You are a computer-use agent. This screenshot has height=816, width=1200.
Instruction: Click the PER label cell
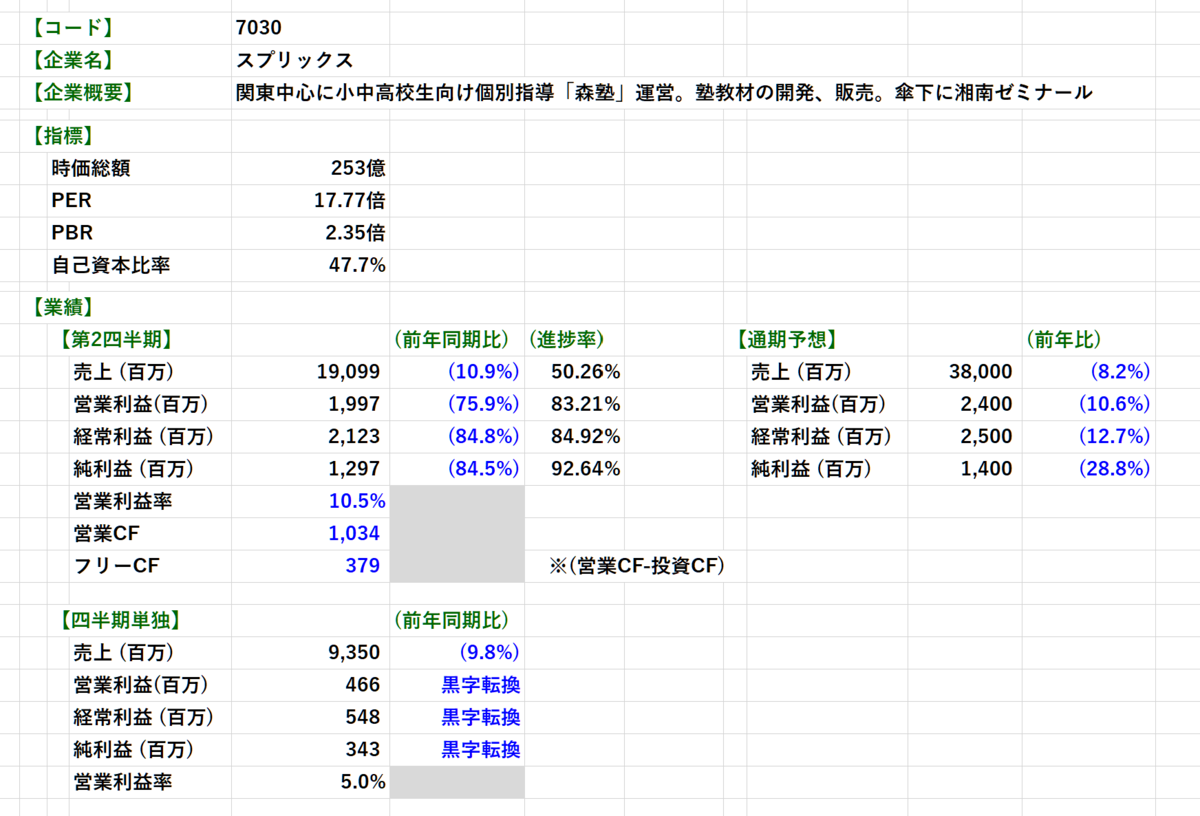71,201
